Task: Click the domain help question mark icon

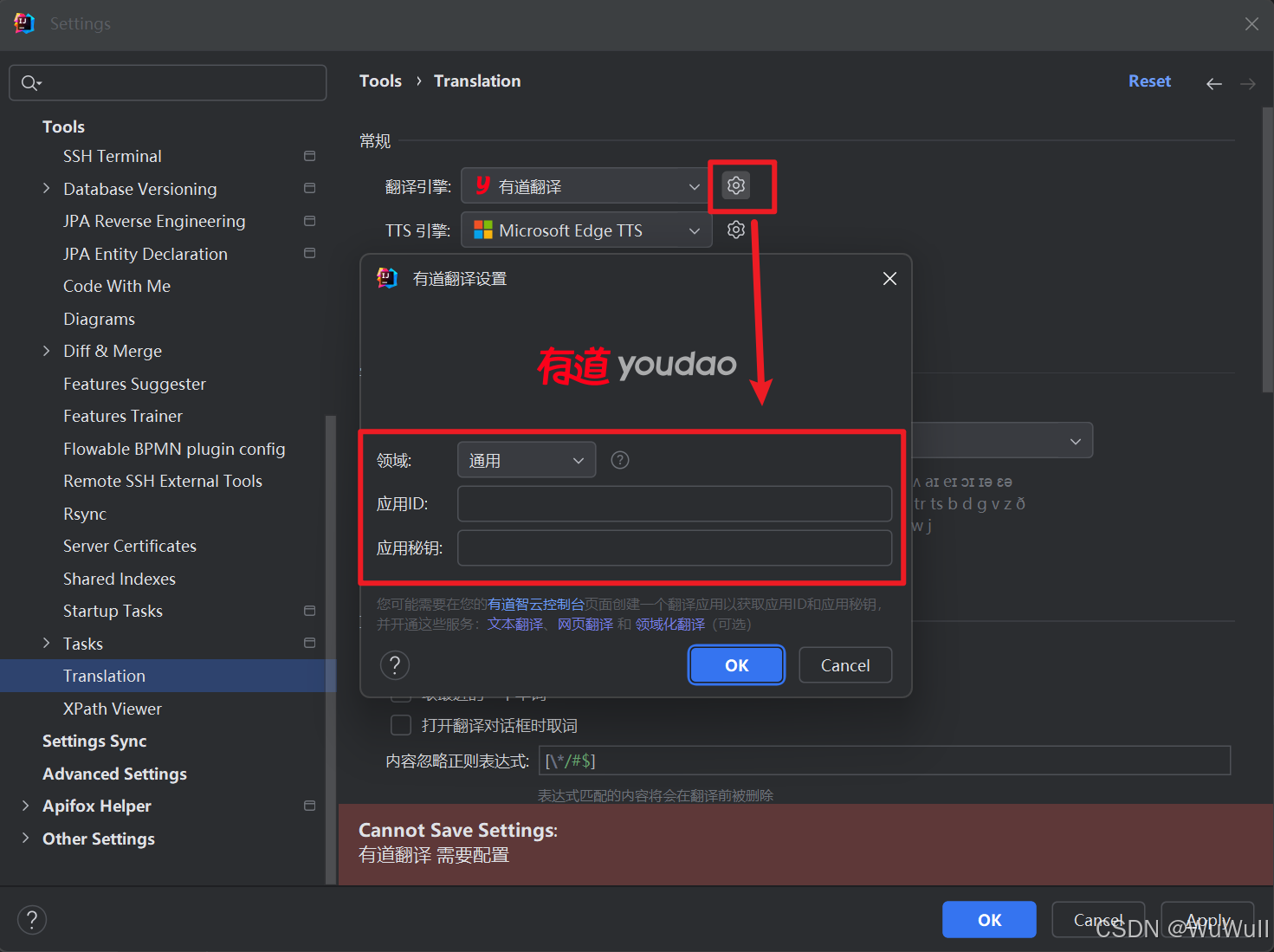Action: [x=620, y=460]
